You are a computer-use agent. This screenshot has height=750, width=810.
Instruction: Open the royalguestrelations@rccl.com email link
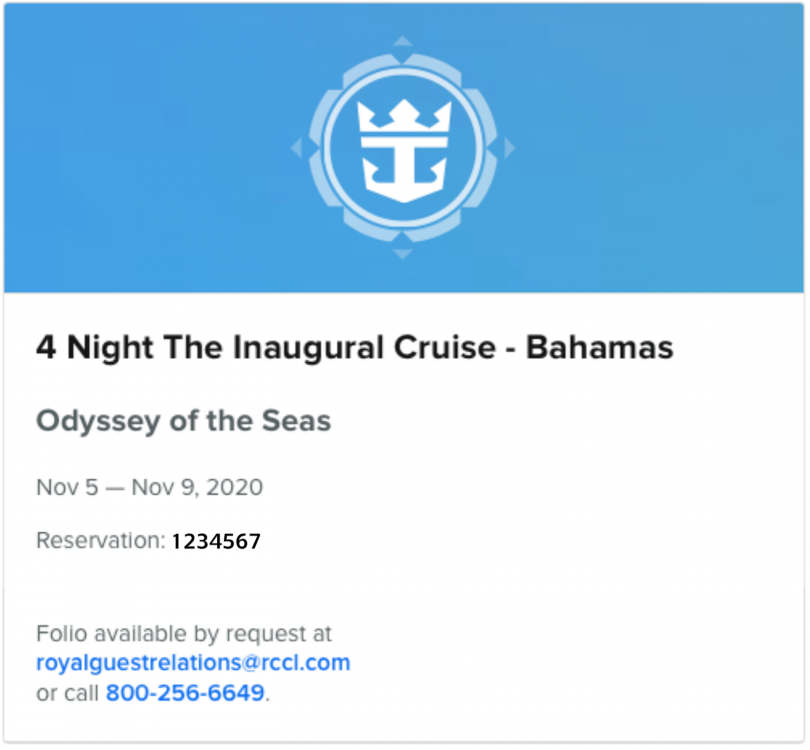tap(193, 662)
